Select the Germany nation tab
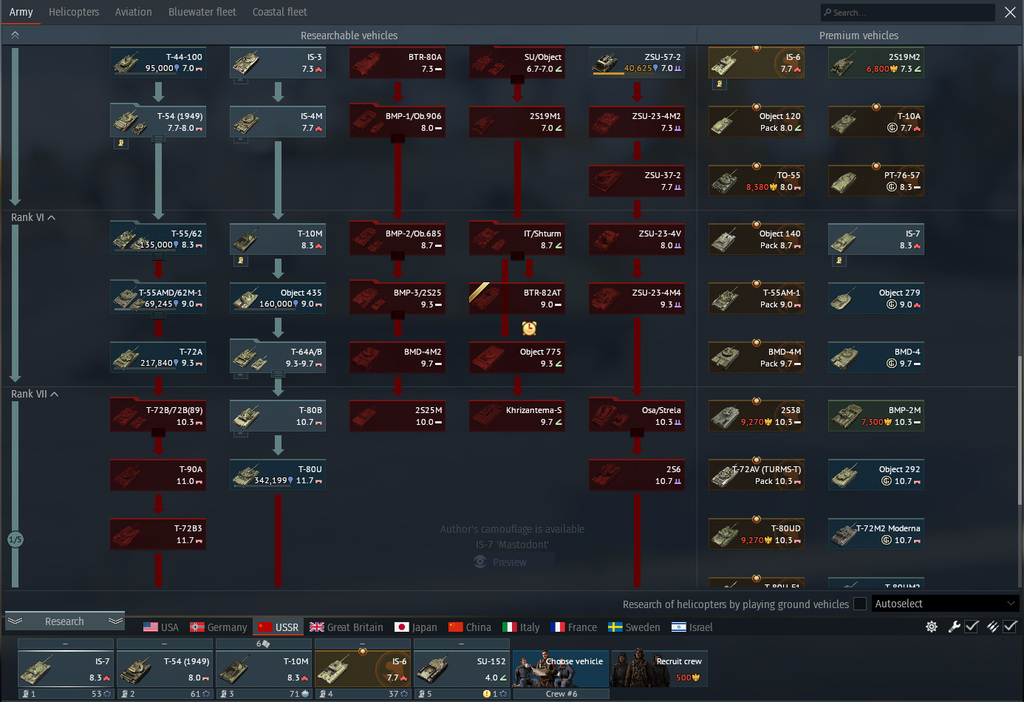1024x702 pixels. point(218,627)
